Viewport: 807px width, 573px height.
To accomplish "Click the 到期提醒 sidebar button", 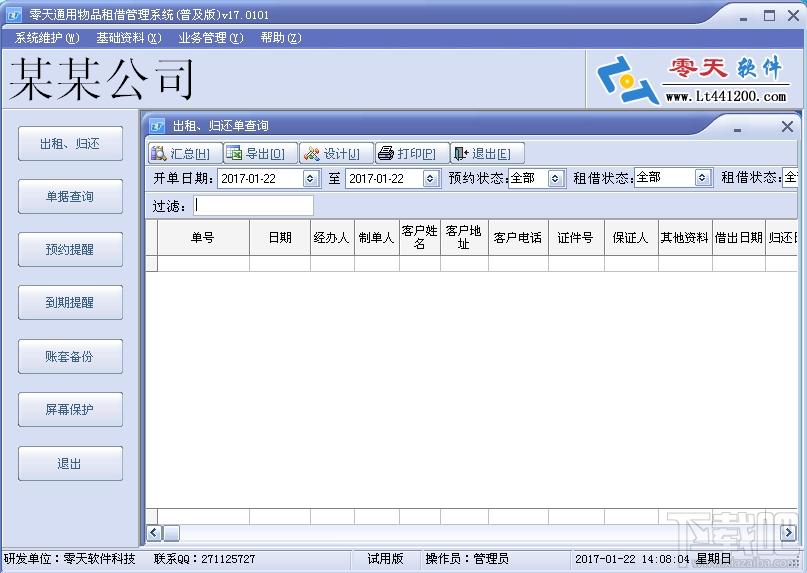I will pyautogui.click(x=71, y=303).
